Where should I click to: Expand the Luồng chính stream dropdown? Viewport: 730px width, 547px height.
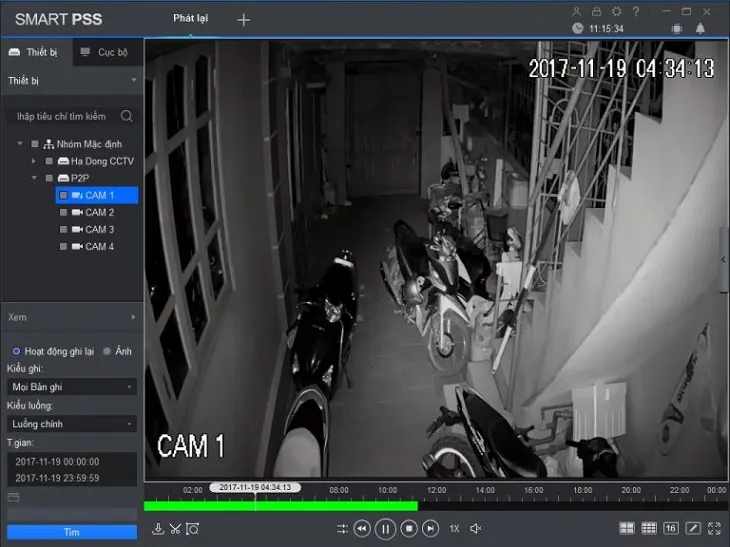tap(72, 424)
